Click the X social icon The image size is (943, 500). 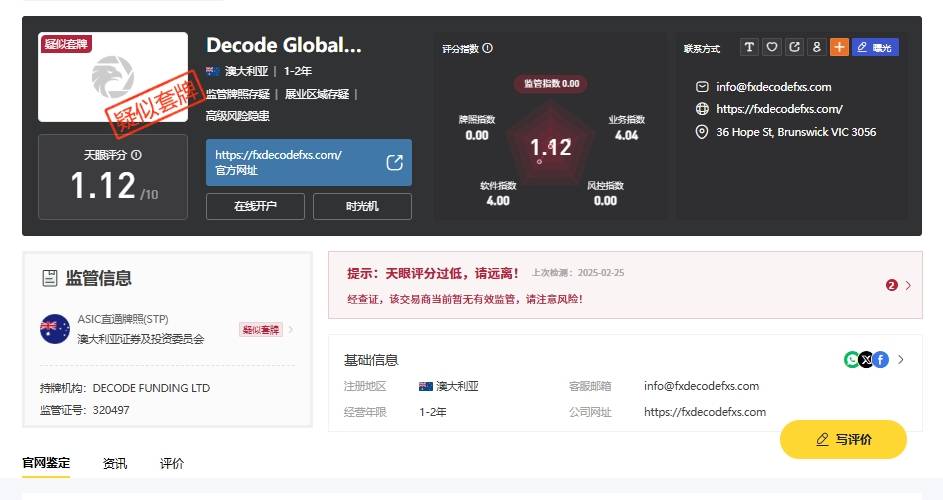click(866, 360)
